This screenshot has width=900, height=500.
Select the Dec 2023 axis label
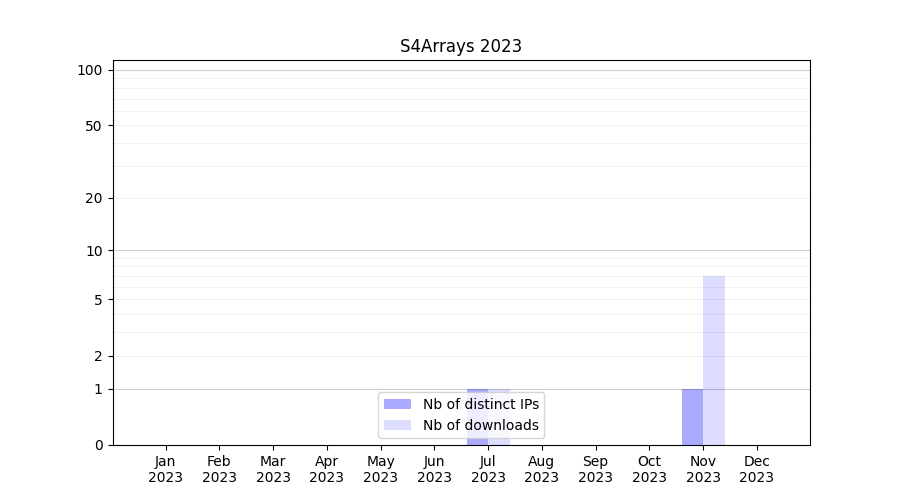coord(757,469)
